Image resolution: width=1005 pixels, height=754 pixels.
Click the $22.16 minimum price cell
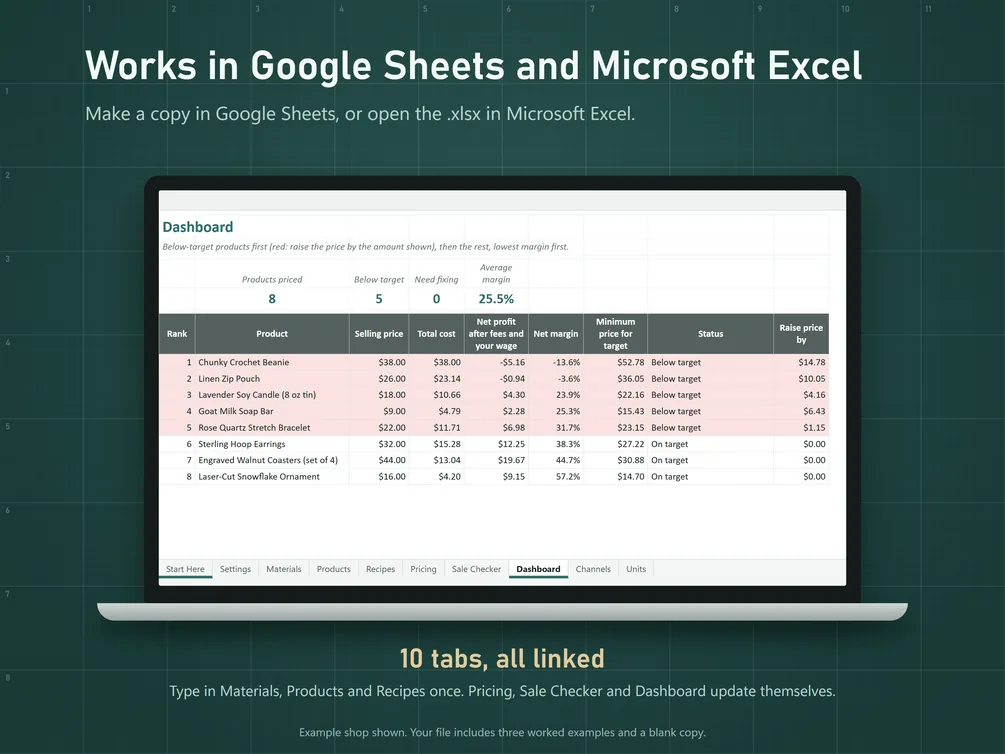point(615,395)
